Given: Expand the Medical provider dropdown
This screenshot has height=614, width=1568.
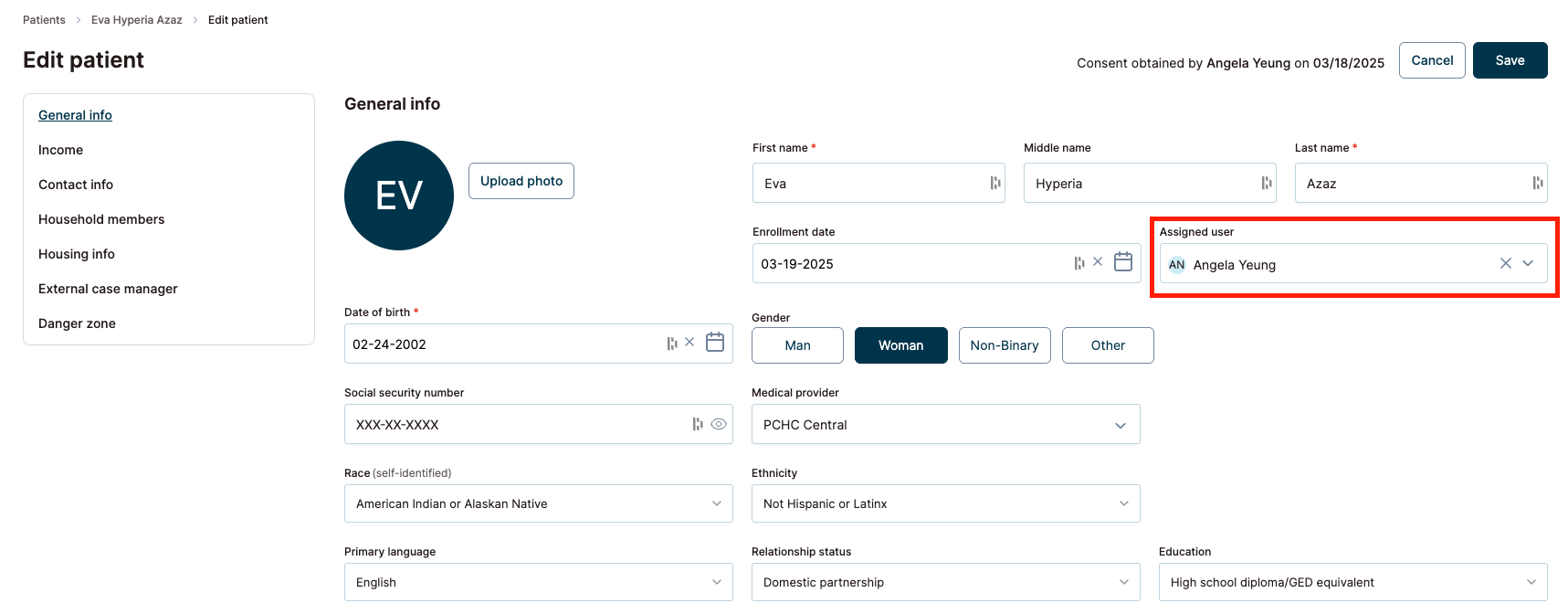Looking at the screenshot, I should 1120,425.
